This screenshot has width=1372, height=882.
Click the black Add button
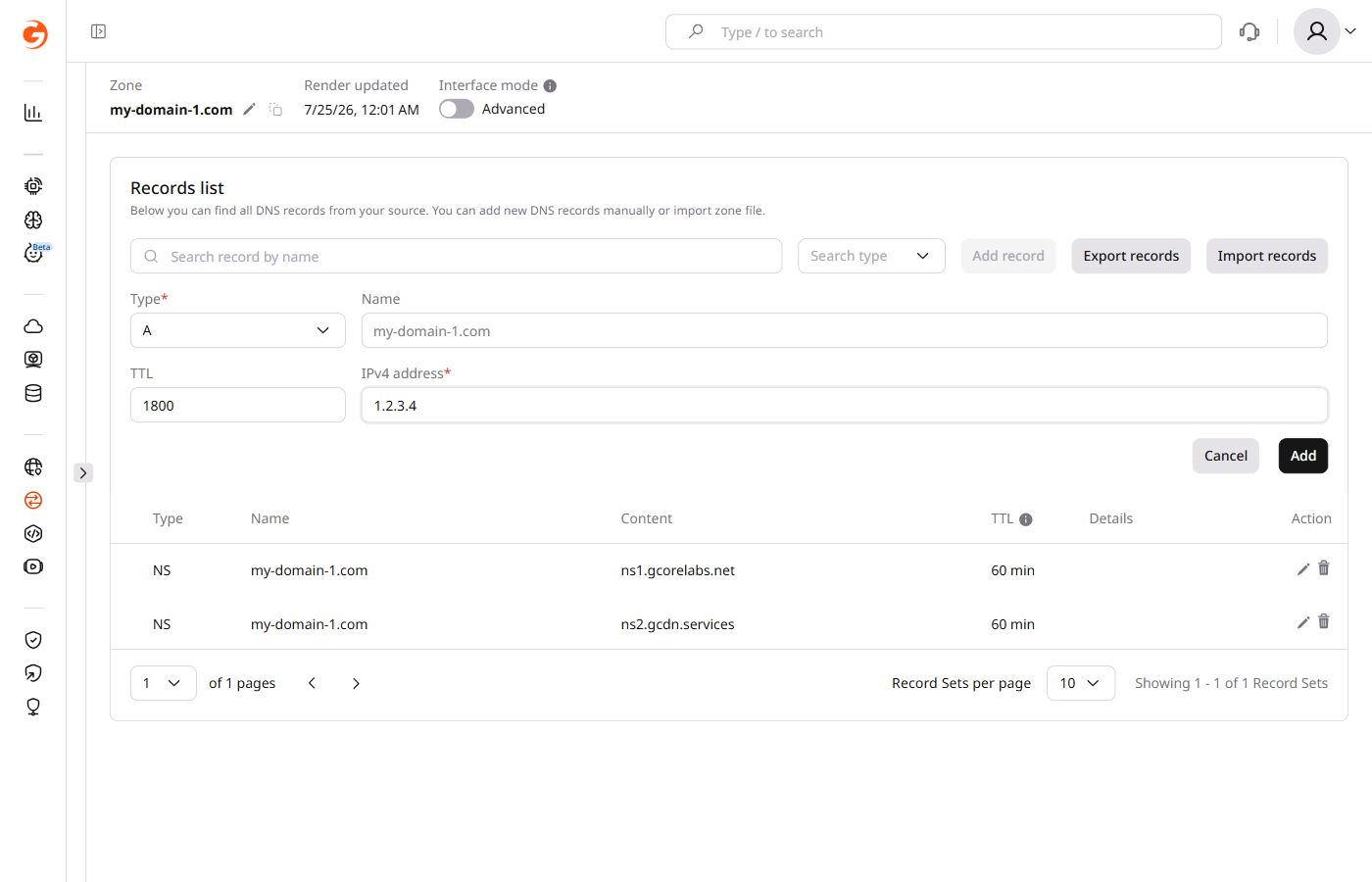tap(1303, 456)
